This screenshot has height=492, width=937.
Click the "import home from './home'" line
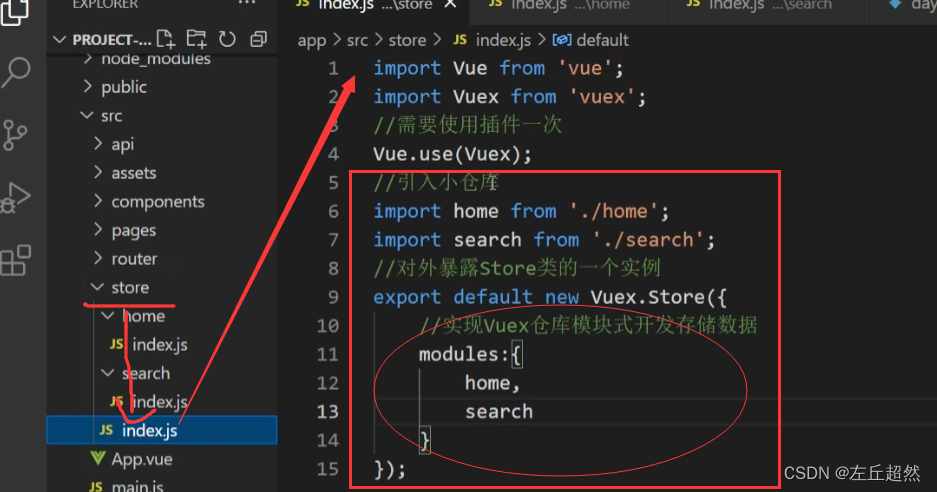click(521, 211)
